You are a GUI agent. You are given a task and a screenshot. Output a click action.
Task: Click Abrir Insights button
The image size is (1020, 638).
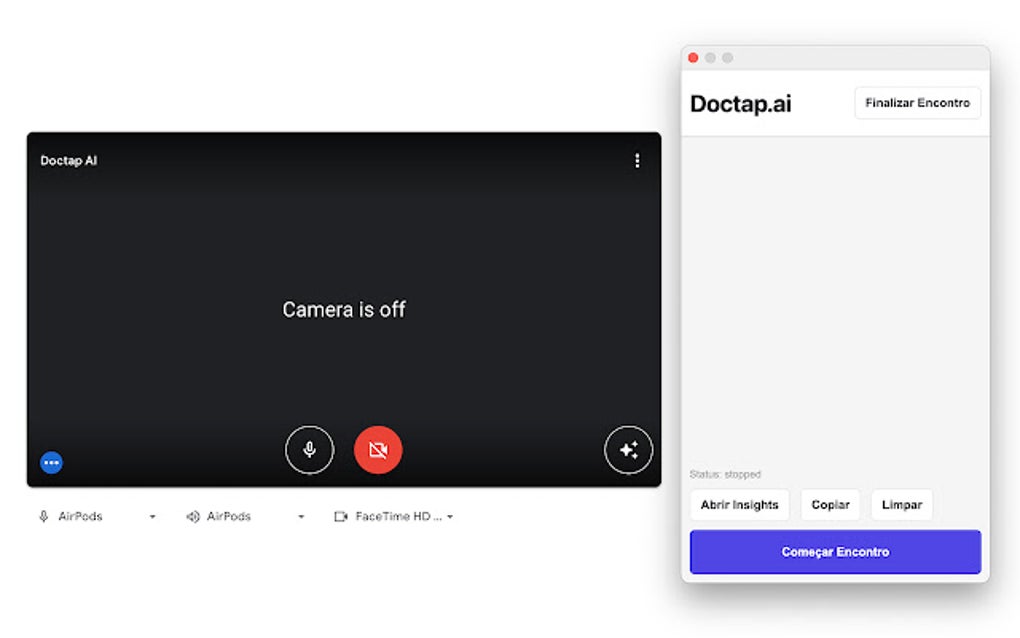(740, 505)
